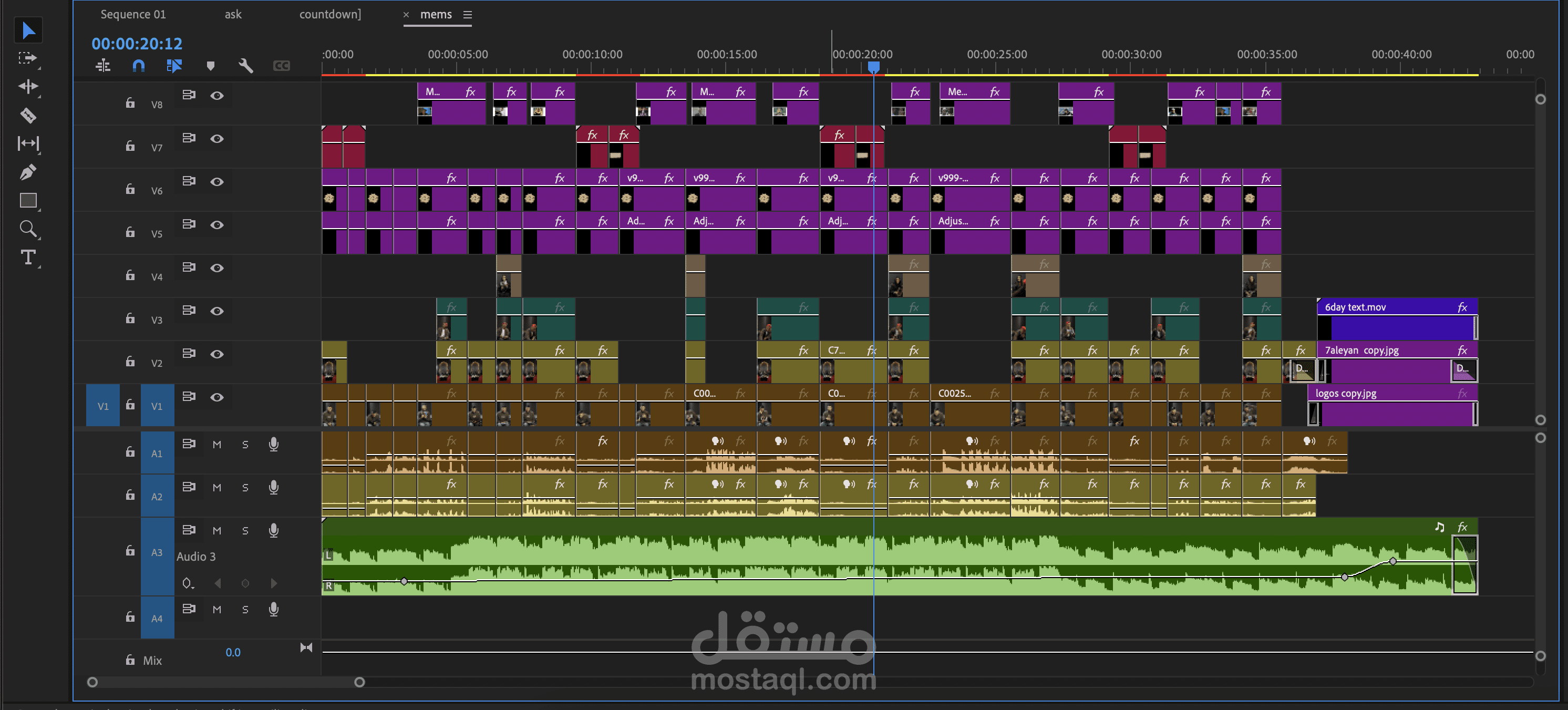Toggle A1 track targeting button
This screenshot has height=710, width=1568.
pos(157,453)
